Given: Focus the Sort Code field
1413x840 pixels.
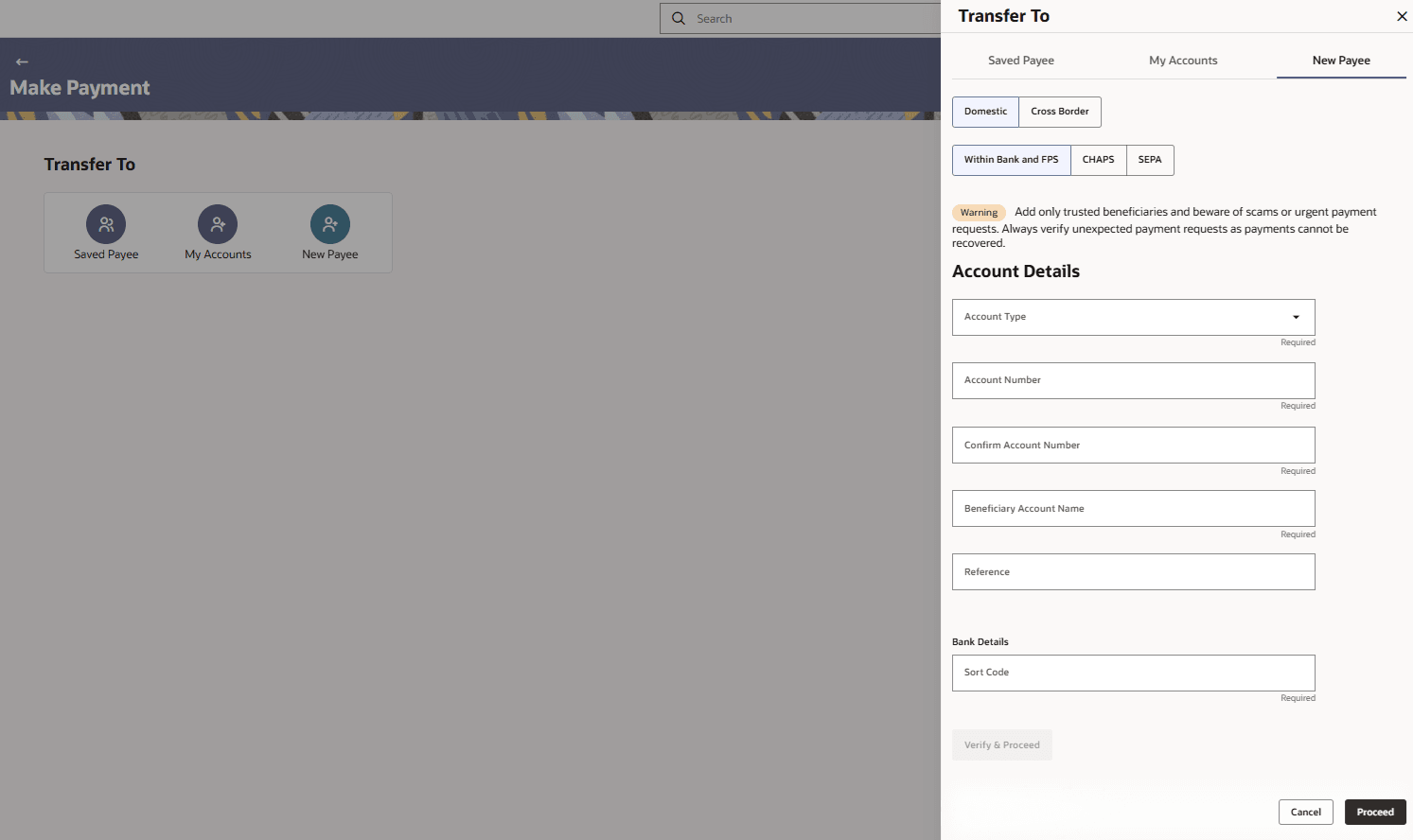Looking at the screenshot, I should coord(1133,673).
